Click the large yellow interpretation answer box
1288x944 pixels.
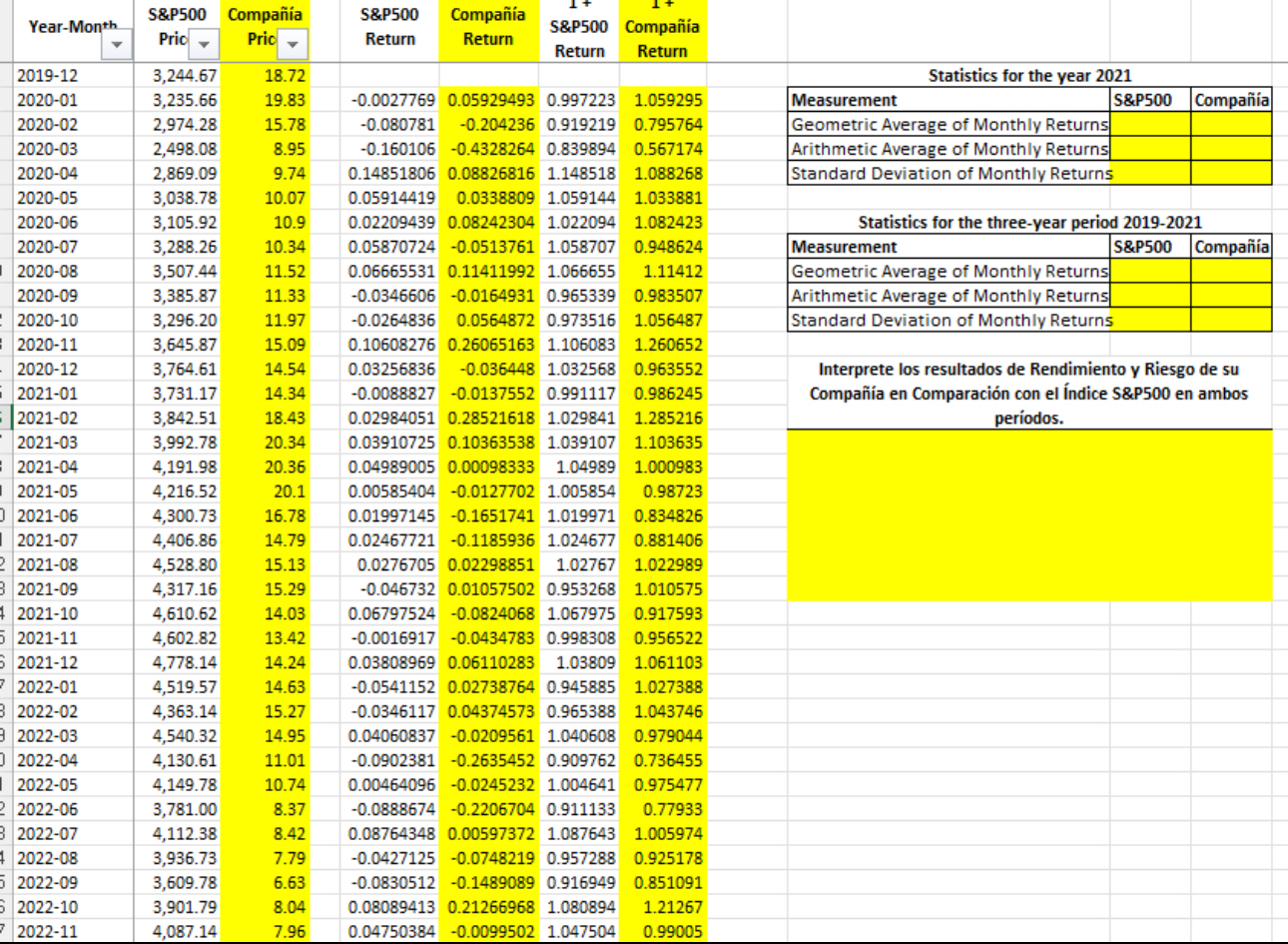(1029, 515)
